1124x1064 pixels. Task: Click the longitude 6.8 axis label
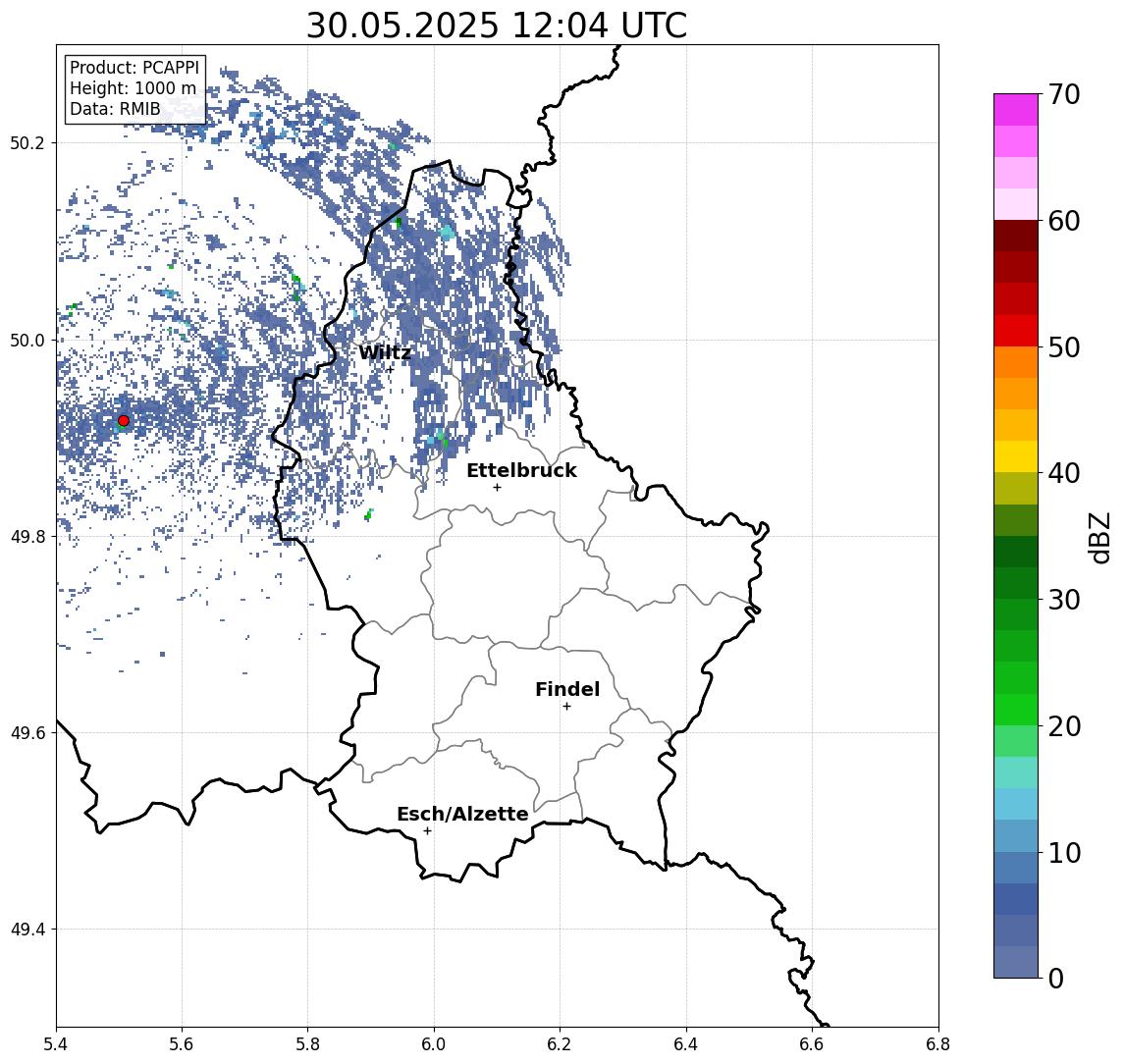tap(938, 1044)
